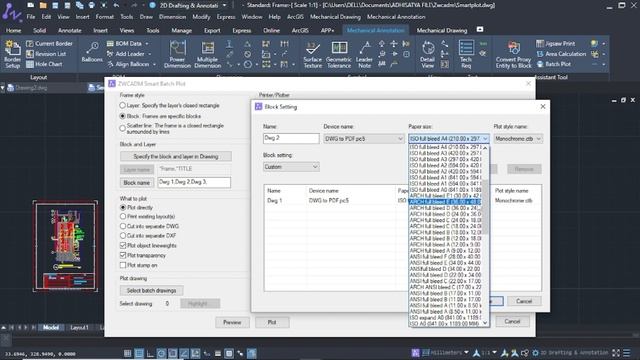Image resolution: width=640 pixels, height=360 pixels.
Task: Select the Leader Note tool
Action: (364, 54)
